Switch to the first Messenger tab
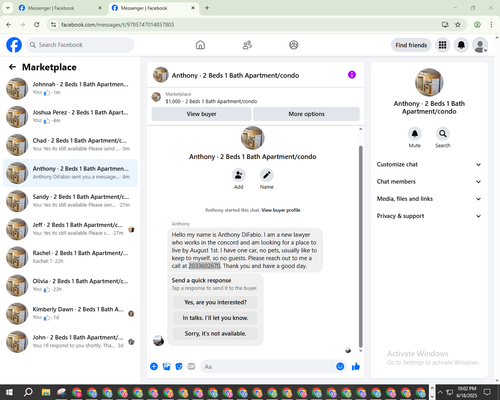The image size is (500, 400). coord(60,8)
